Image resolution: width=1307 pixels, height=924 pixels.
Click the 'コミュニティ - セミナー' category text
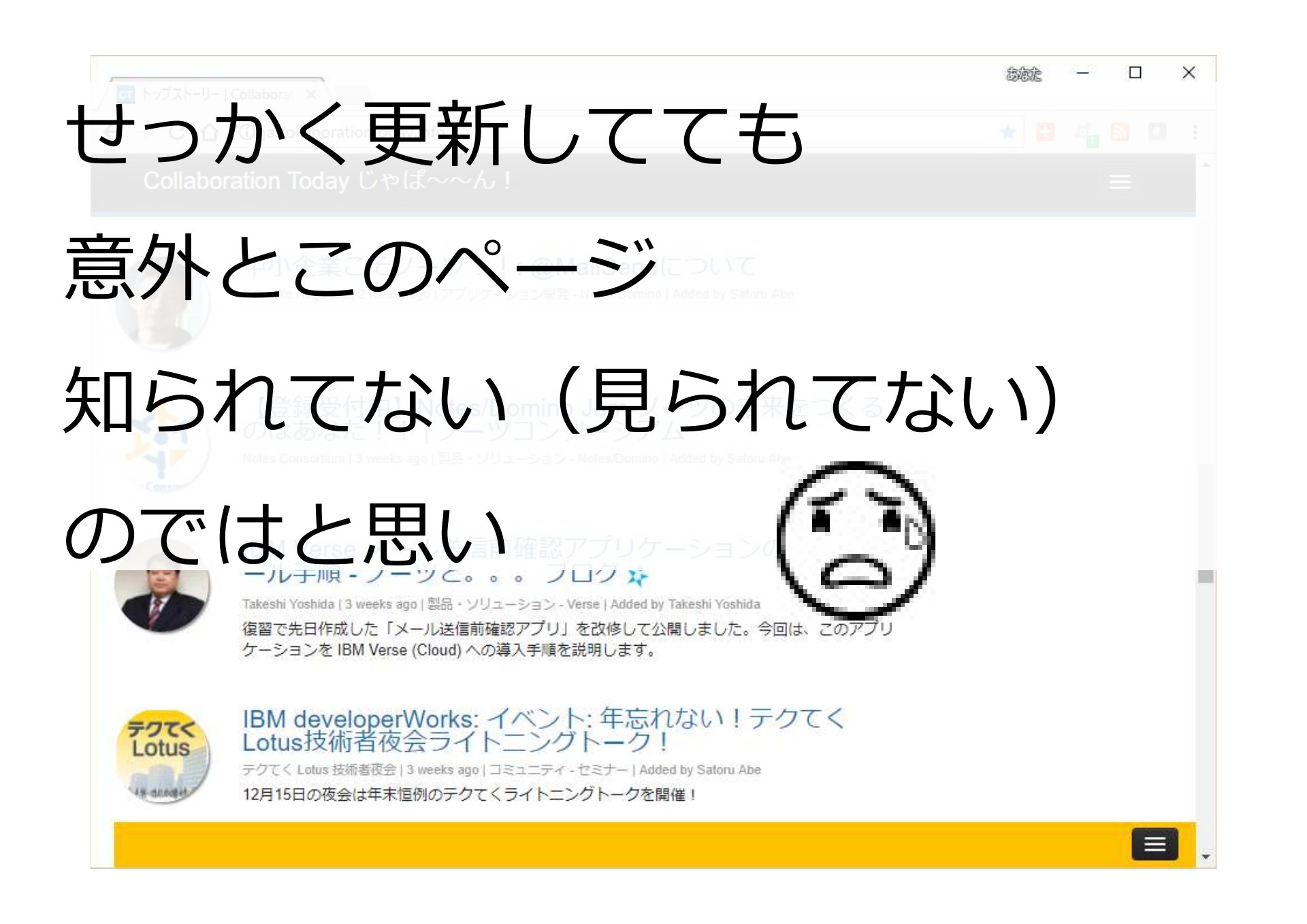point(558,770)
